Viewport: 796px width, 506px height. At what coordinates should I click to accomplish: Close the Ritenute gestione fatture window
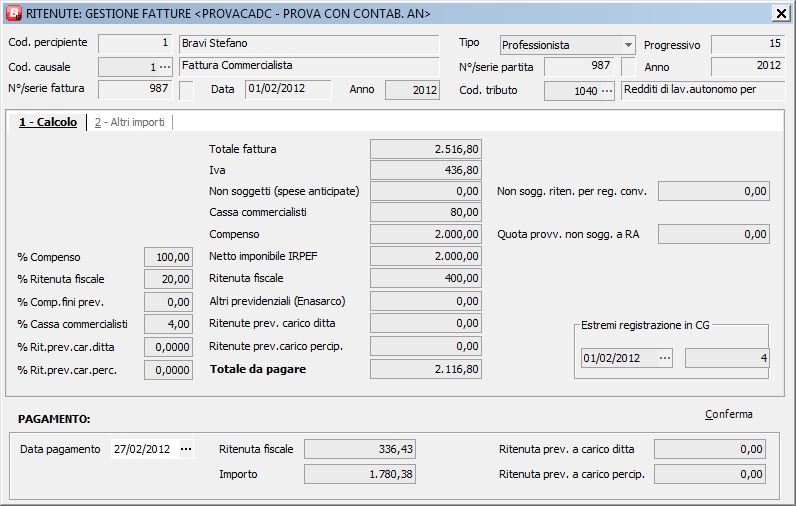pos(780,13)
